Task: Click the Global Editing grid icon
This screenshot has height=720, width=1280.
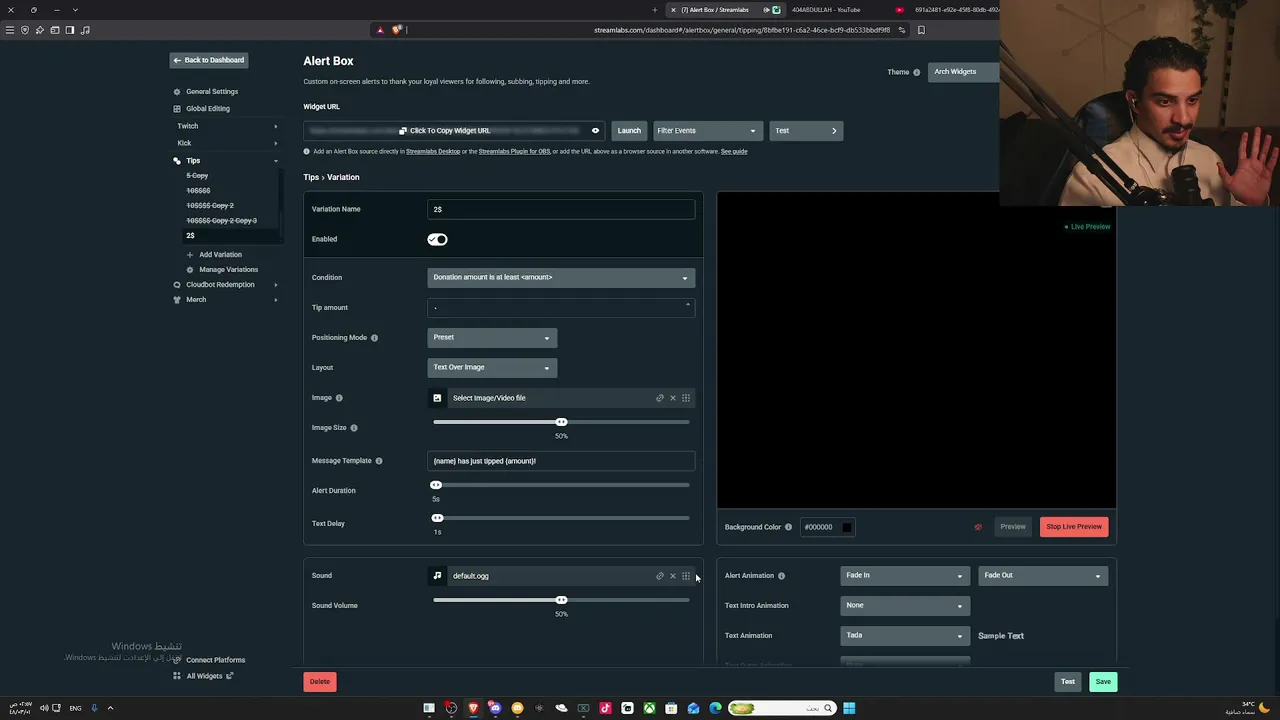Action: tap(177, 109)
